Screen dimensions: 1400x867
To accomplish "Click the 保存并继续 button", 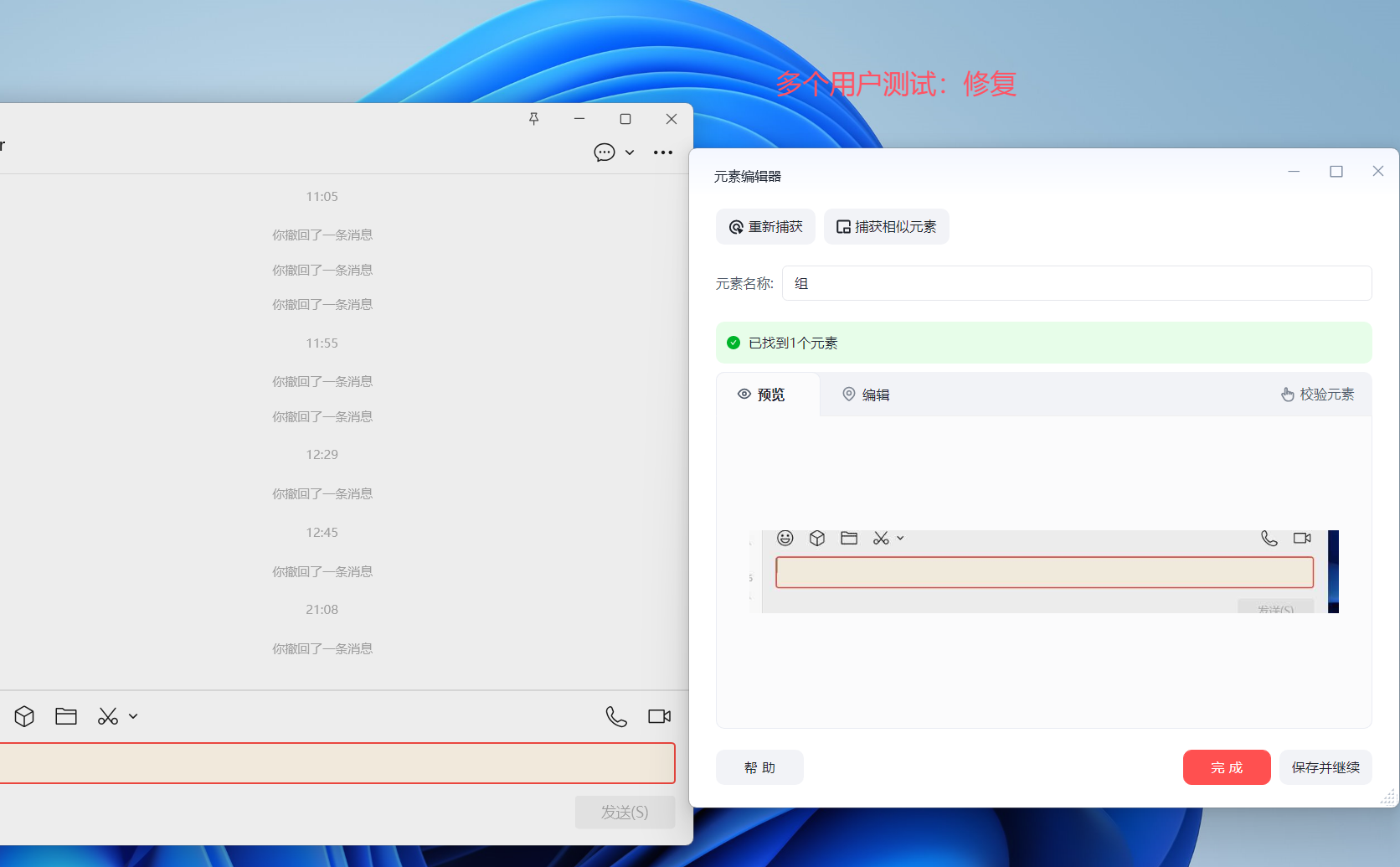I will point(1325,767).
